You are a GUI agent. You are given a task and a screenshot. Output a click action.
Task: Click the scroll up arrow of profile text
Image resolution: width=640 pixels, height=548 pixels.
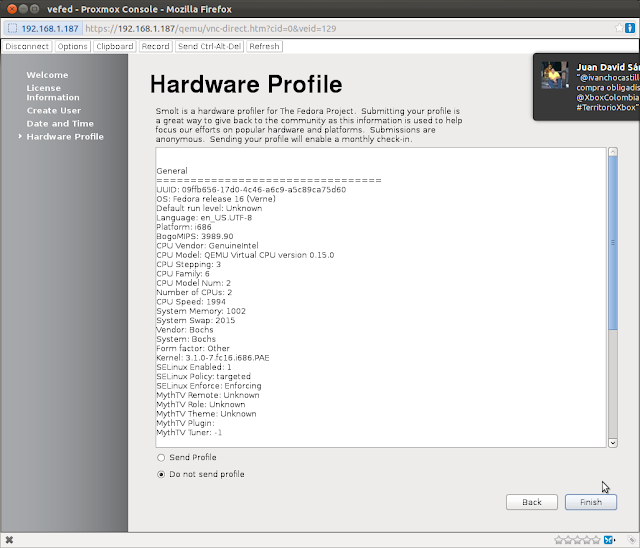(x=613, y=152)
